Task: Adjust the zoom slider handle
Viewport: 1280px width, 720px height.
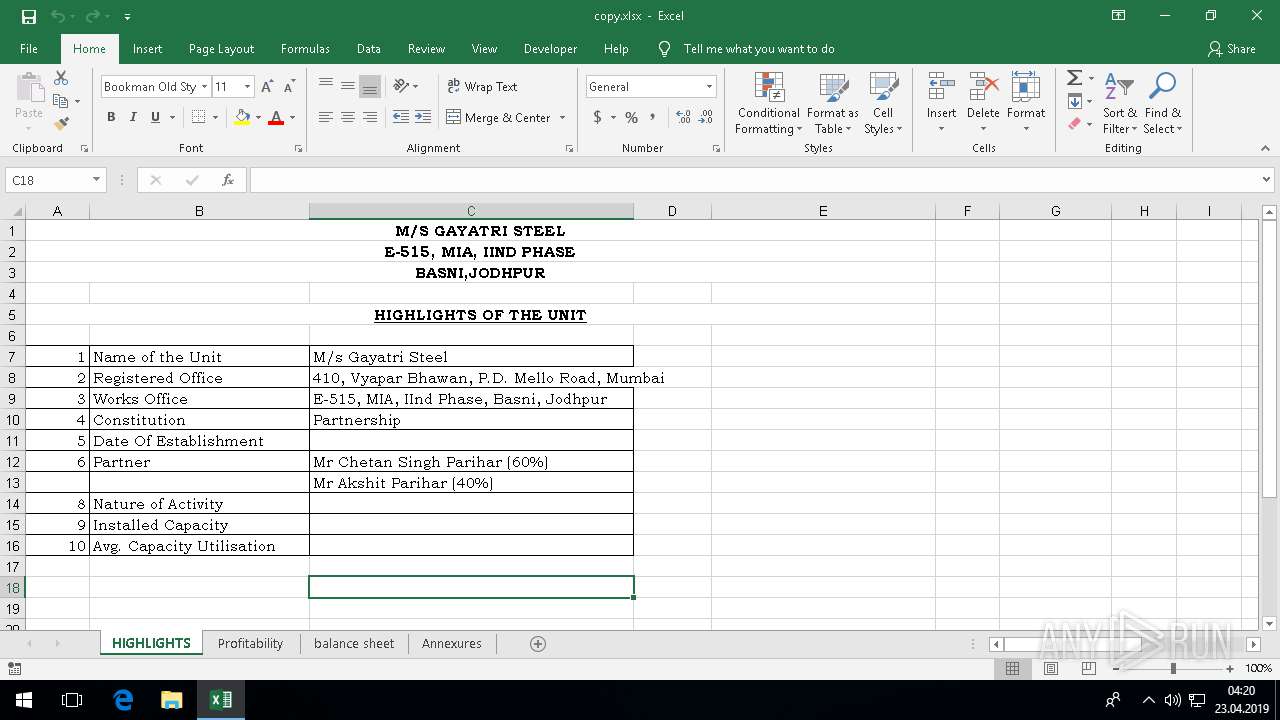Action: 1173,668
